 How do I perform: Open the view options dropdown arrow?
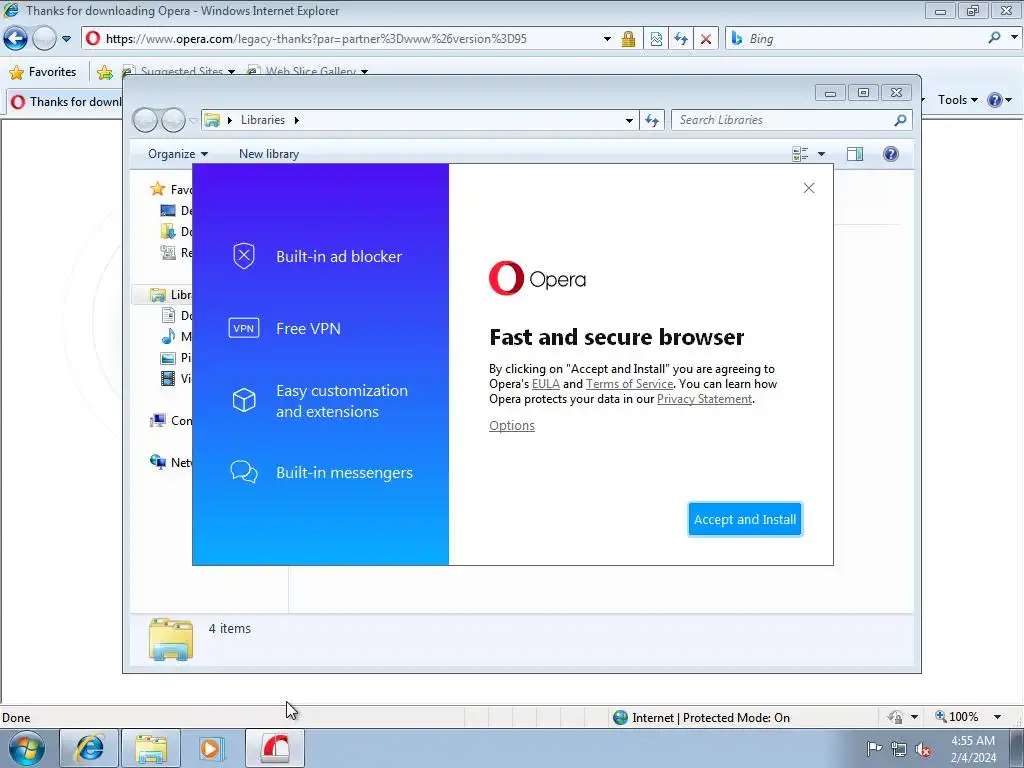[x=822, y=154]
